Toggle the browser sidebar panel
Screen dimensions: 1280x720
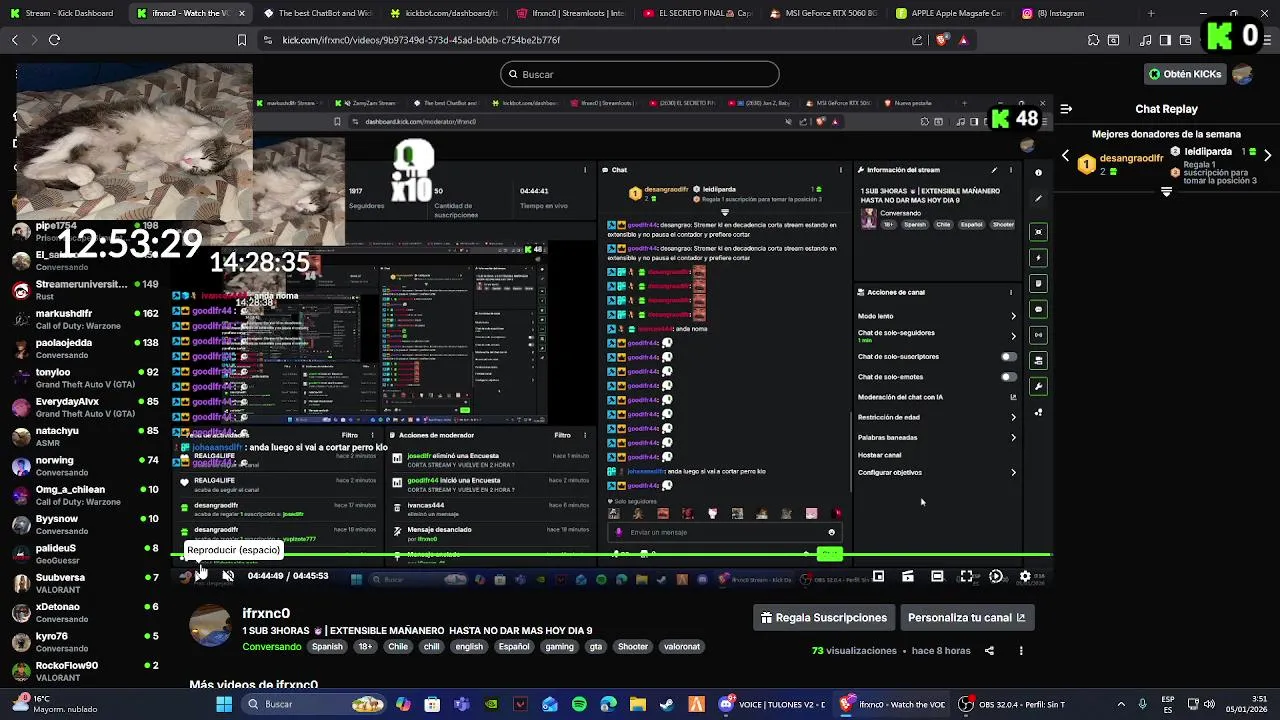tap(1165, 40)
